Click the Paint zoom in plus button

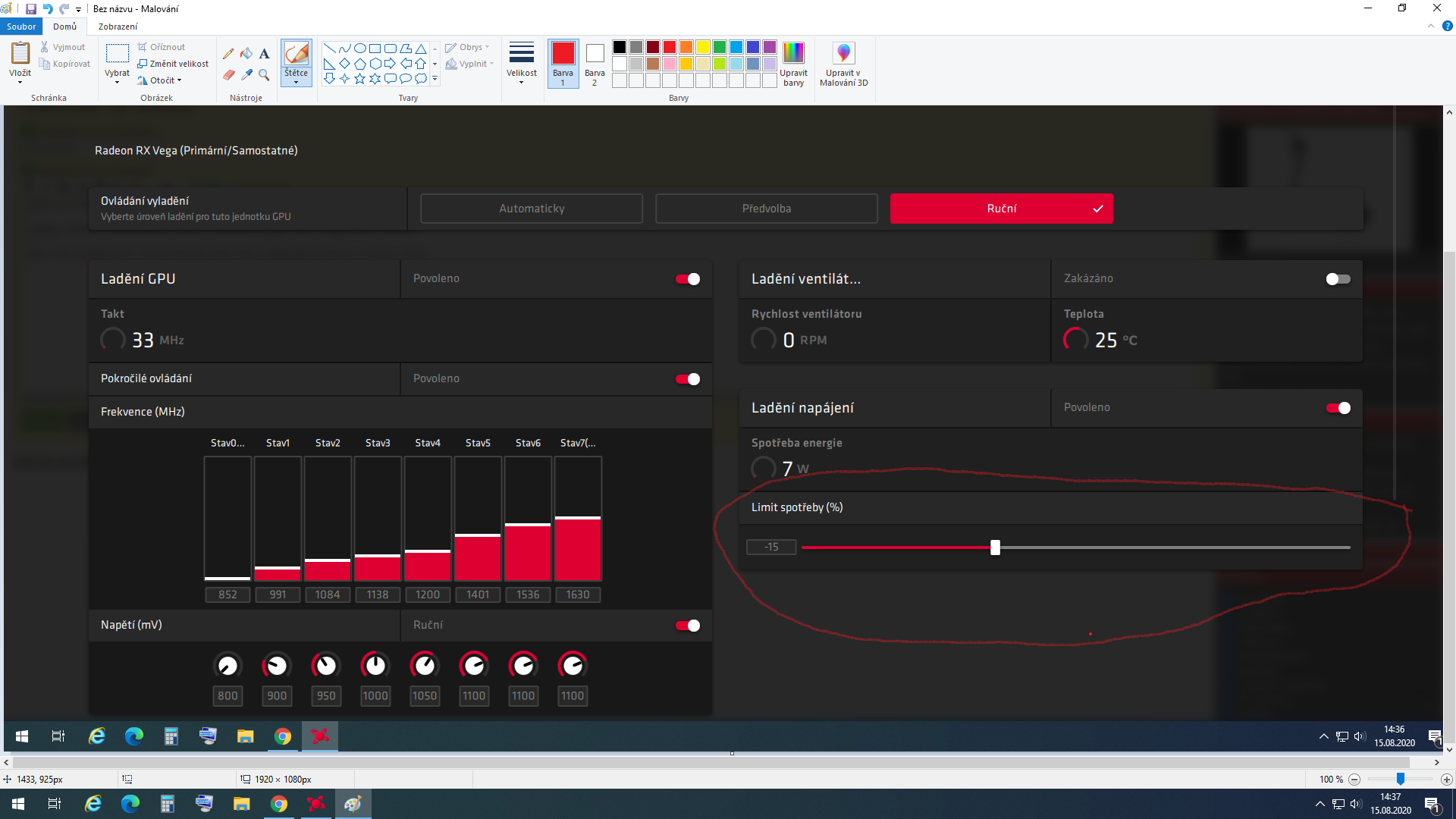pos(1447,779)
